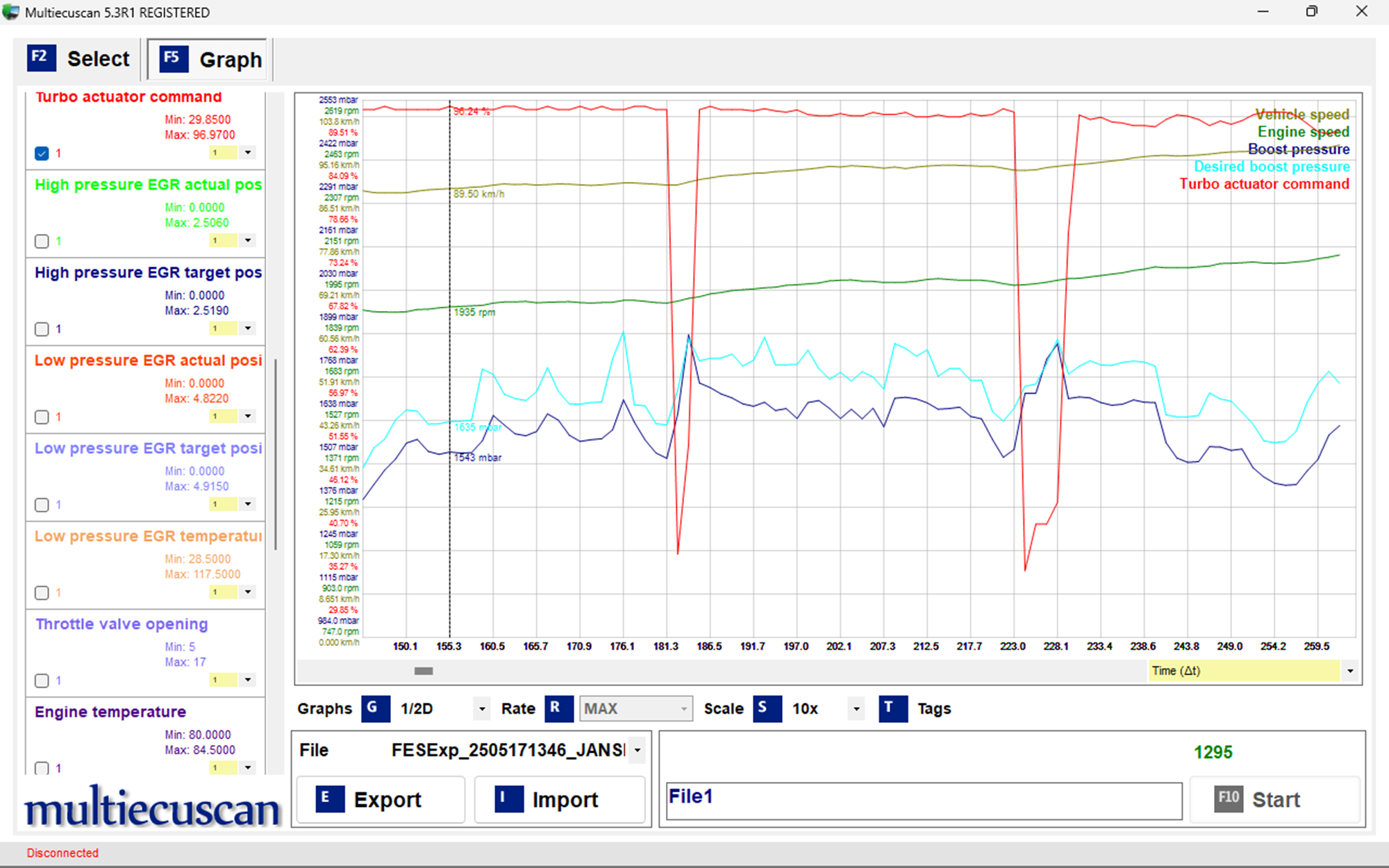Click the T shortcut icon for Tags
1389x868 pixels.
[892, 709]
